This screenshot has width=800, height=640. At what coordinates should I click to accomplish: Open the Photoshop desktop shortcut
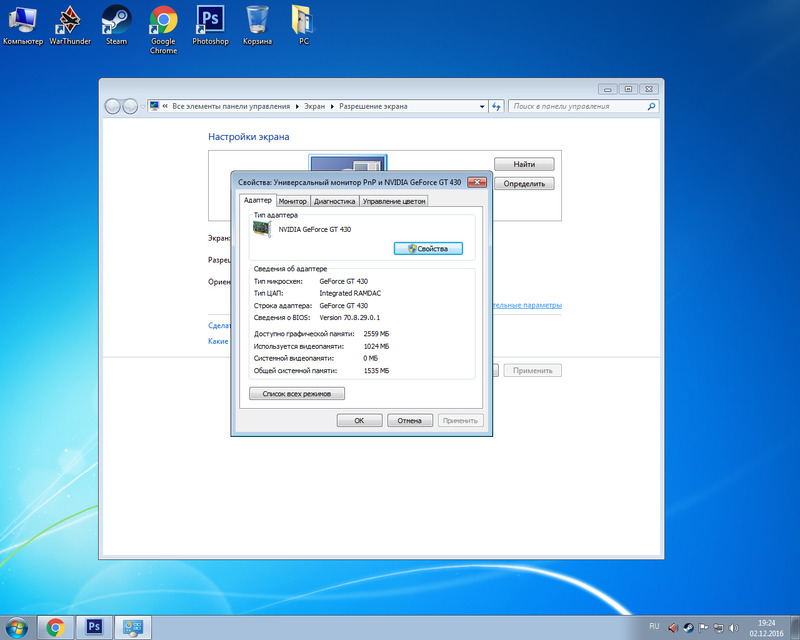tap(210, 22)
